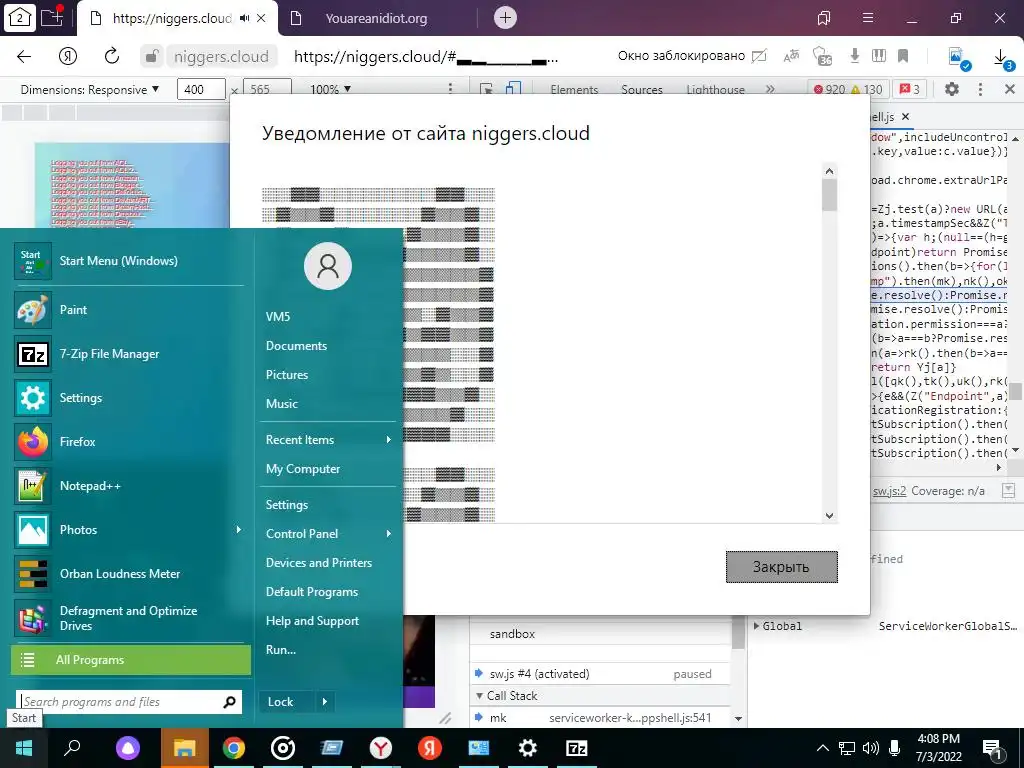Image resolution: width=1024 pixels, height=768 pixels.
Task: Launch Defragment and Optimize Drives
Action: click(129, 618)
